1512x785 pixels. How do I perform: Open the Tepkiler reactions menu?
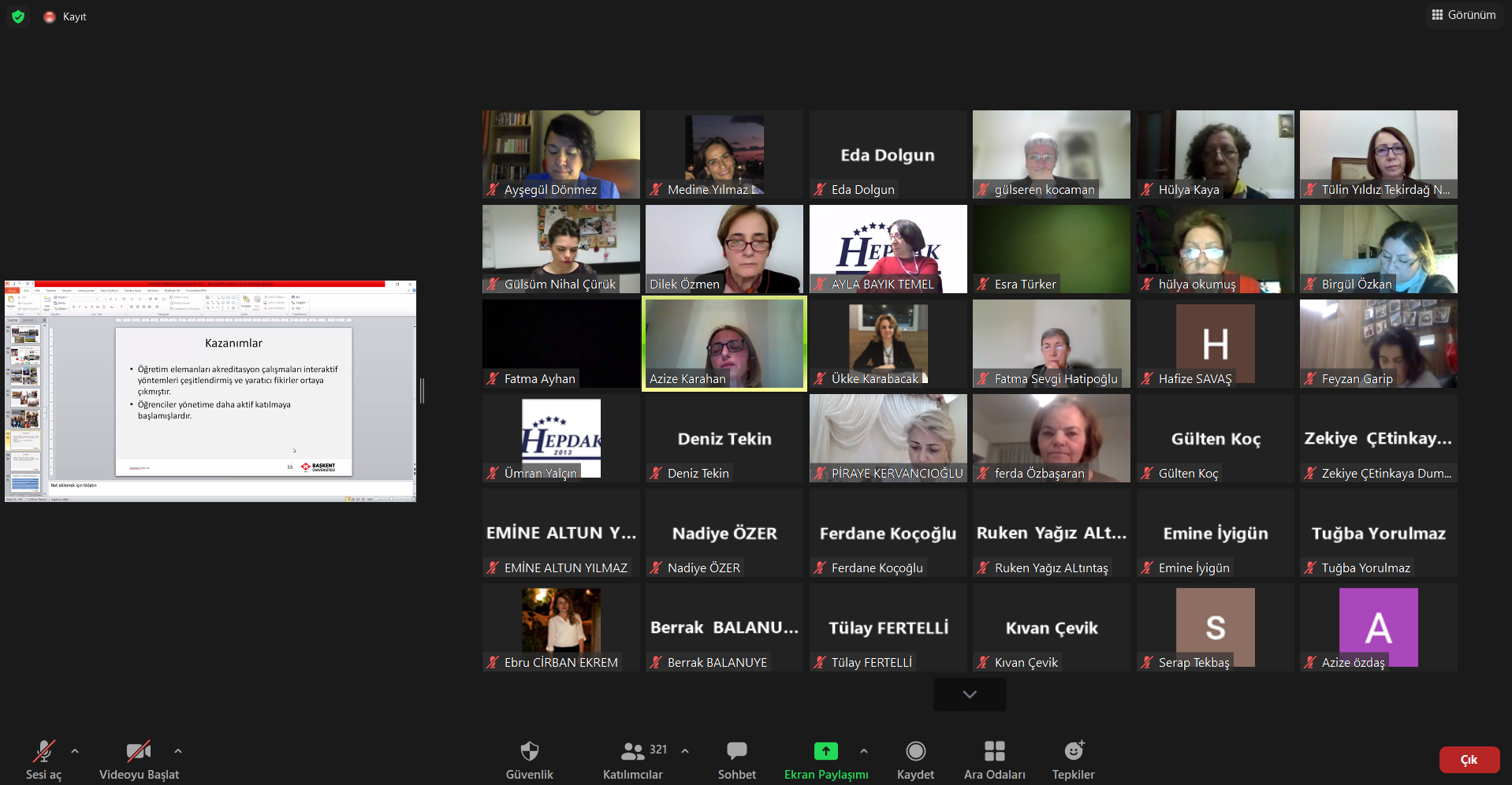point(1073,751)
